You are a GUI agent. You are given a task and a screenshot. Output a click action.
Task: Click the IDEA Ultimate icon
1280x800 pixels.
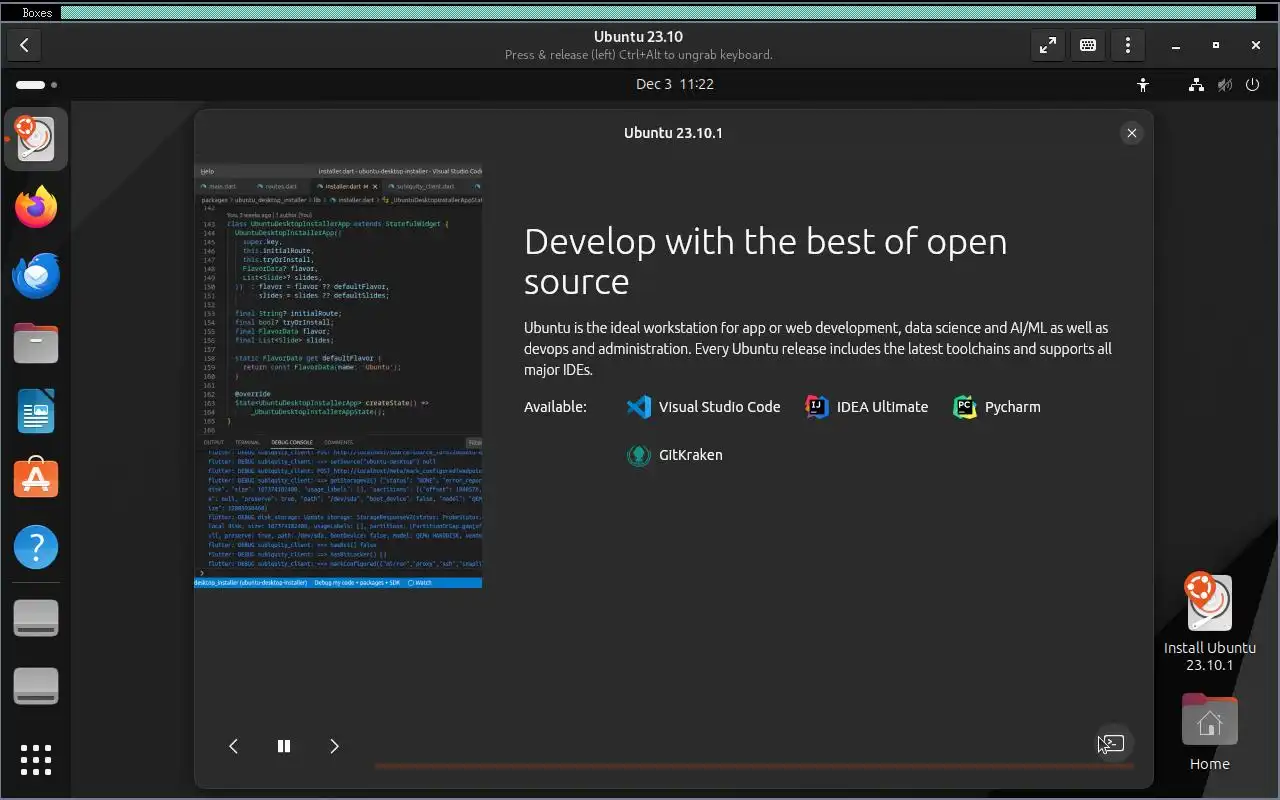[x=817, y=407]
